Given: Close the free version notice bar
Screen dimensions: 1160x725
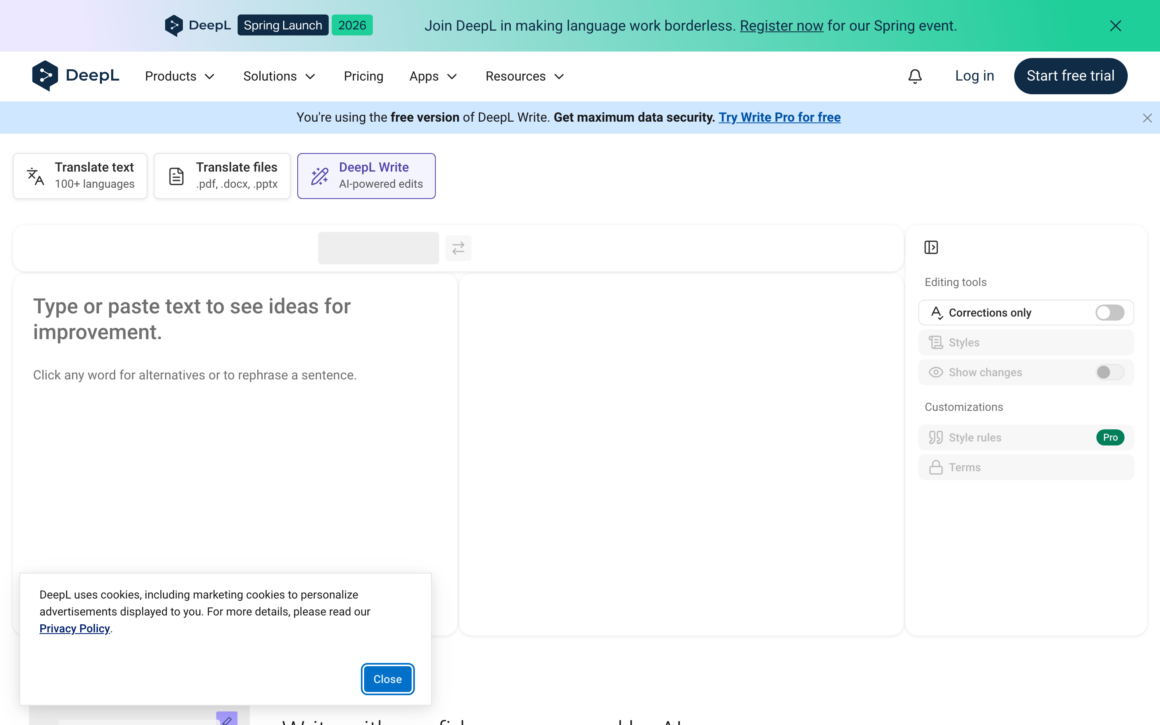Looking at the screenshot, I should point(1147,118).
